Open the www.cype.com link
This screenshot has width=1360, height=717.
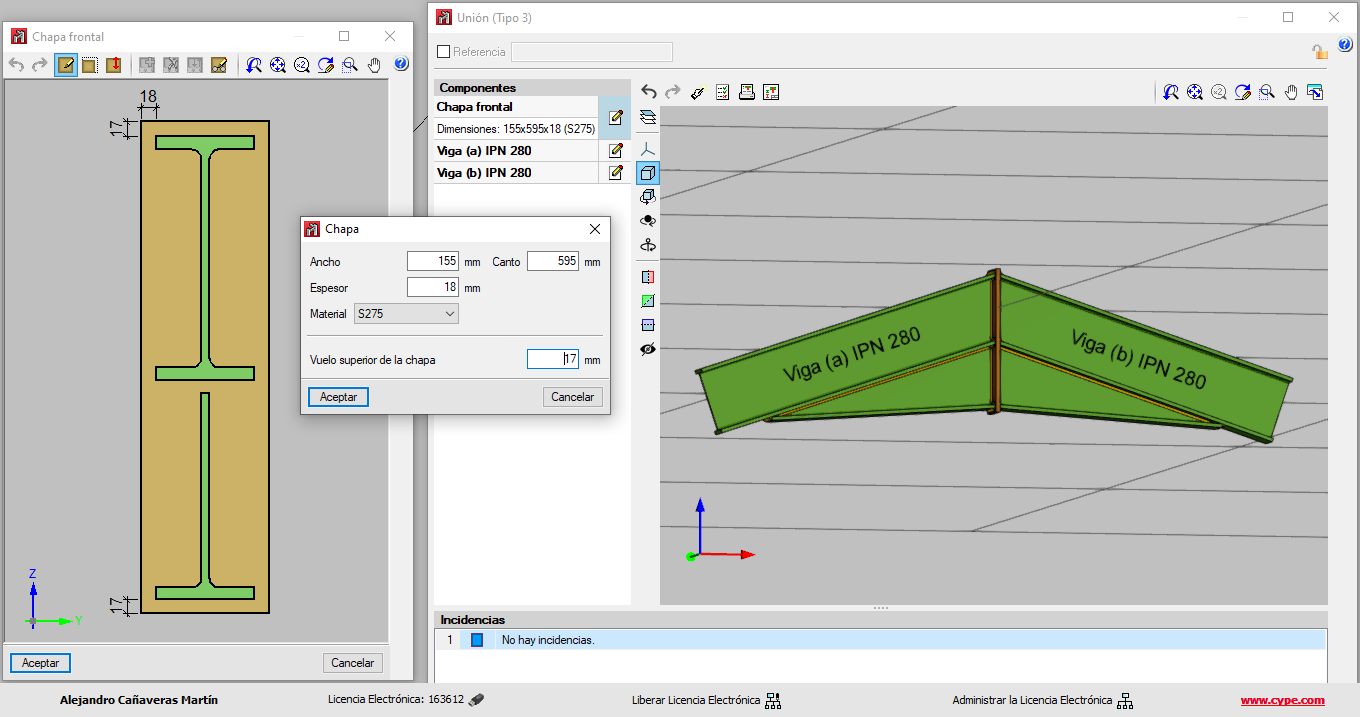coord(1282,701)
